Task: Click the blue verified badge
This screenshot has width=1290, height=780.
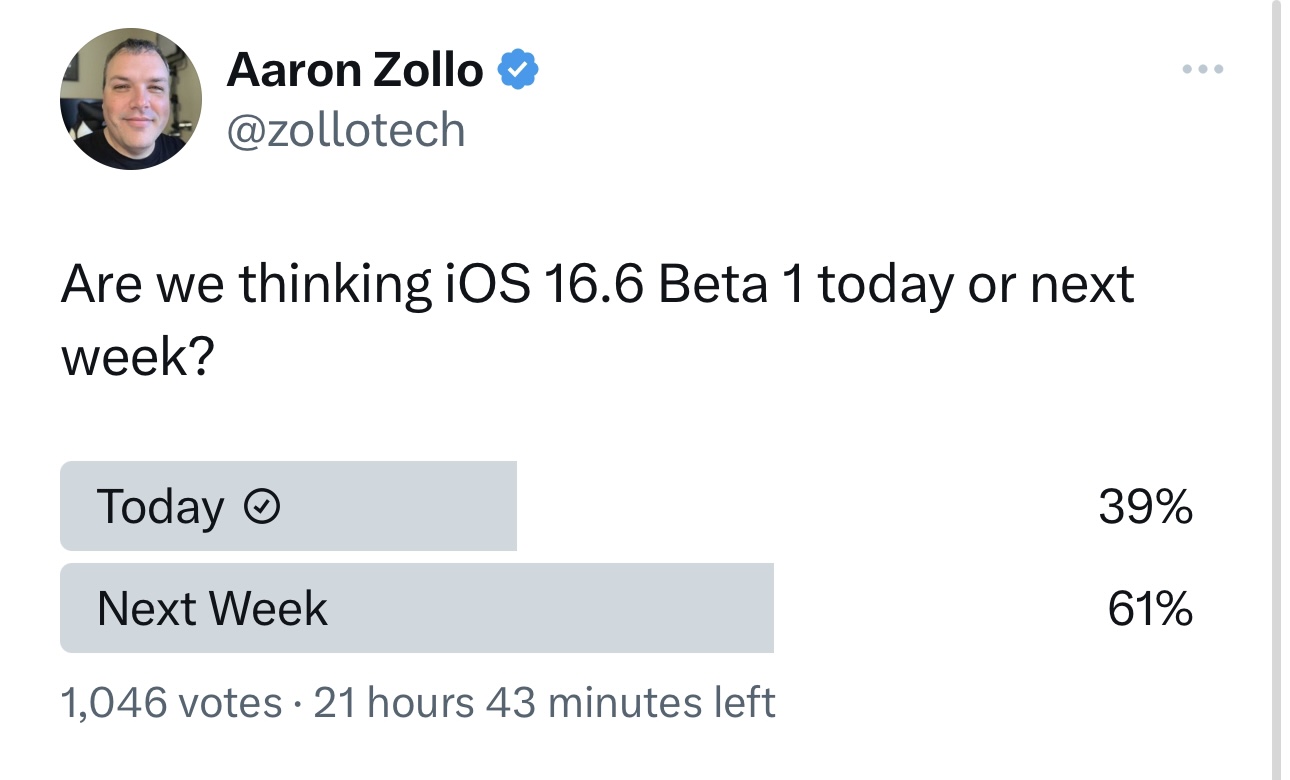Action: coord(519,70)
